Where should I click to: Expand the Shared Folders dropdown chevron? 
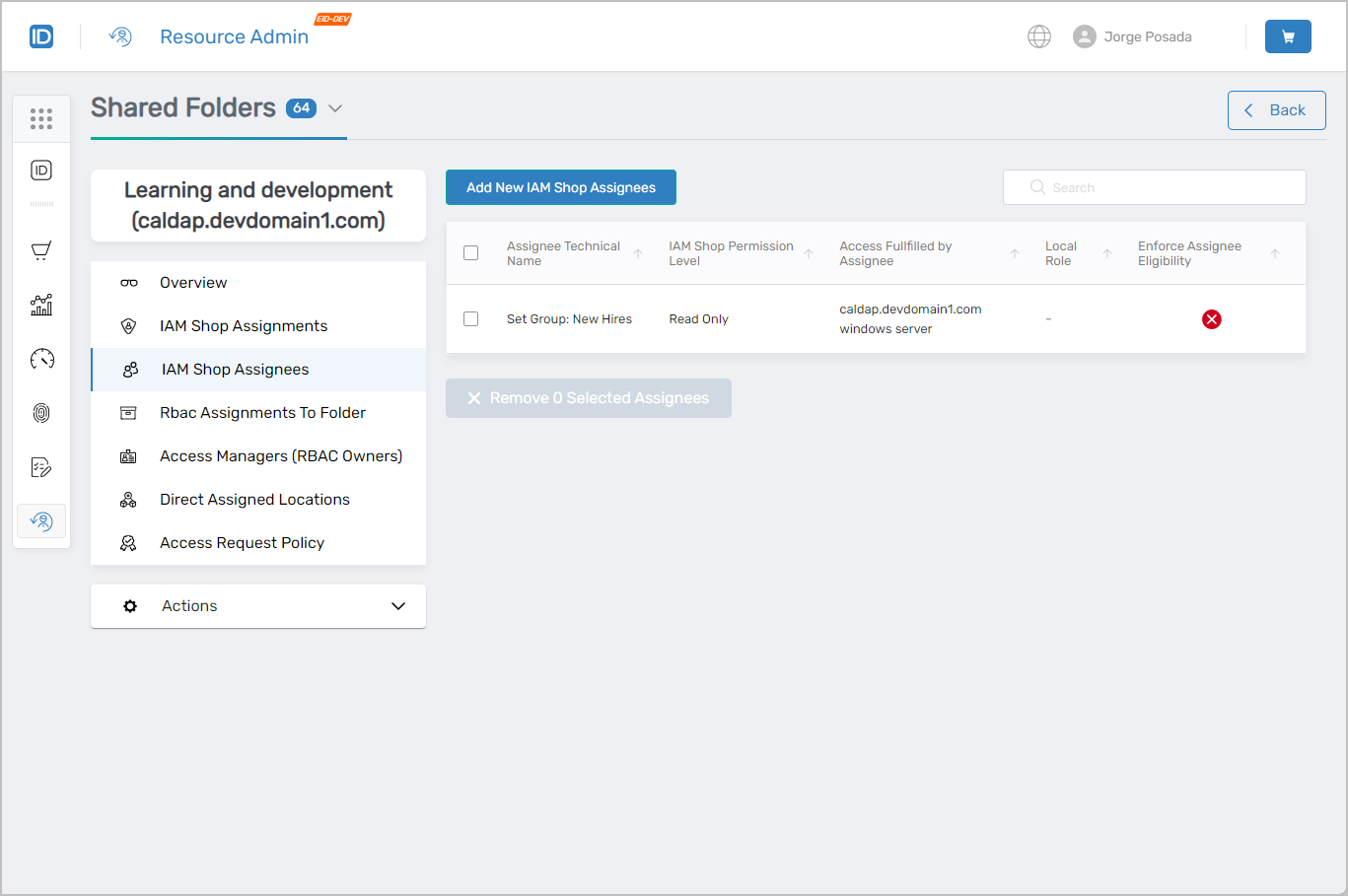coord(335,108)
